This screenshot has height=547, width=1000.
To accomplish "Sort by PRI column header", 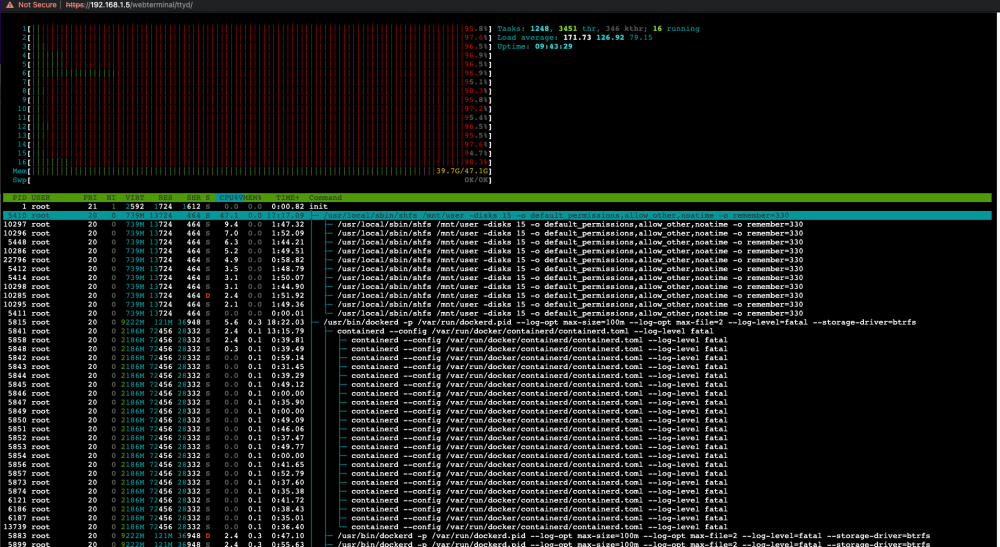I will 90,198.
